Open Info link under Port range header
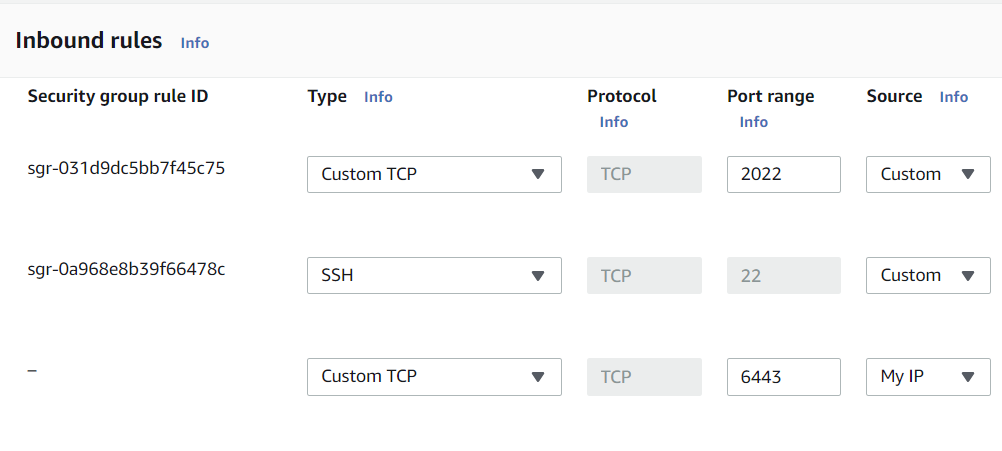The width and height of the screenshot is (1002, 451). click(754, 122)
